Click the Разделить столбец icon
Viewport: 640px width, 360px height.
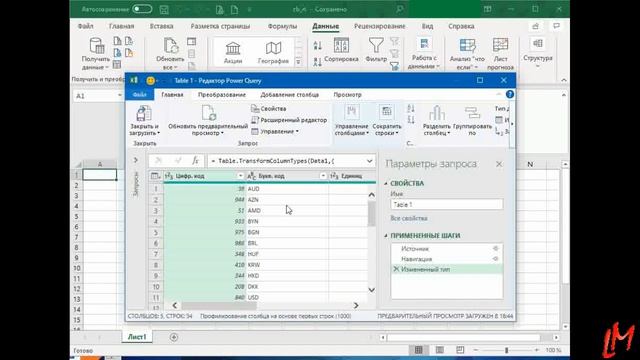coord(437,113)
